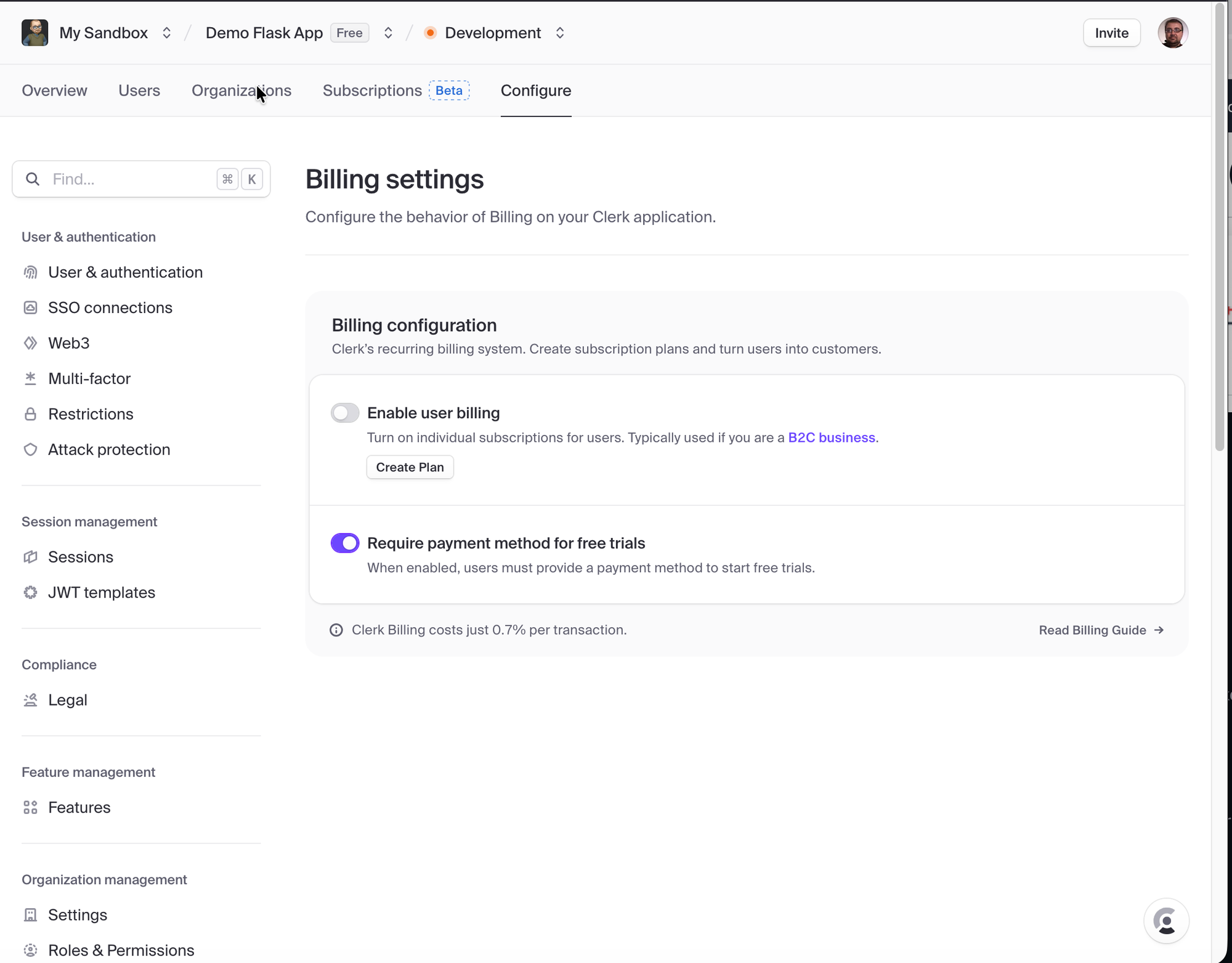Click the Restrictions lock icon
Image resolution: width=1232 pixels, height=963 pixels.
tap(30, 414)
